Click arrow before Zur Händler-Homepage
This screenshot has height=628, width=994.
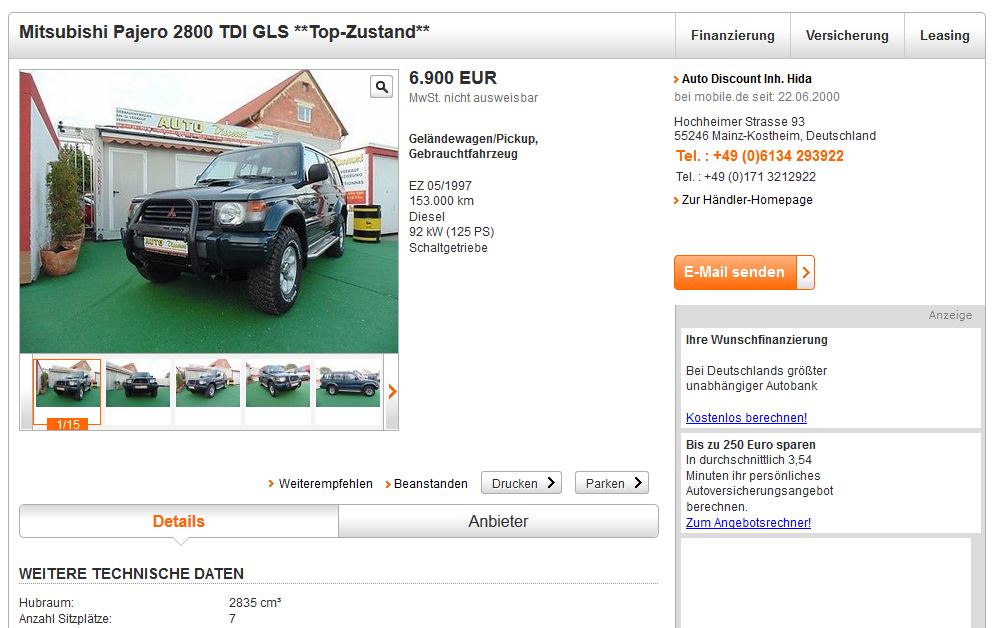coord(676,200)
